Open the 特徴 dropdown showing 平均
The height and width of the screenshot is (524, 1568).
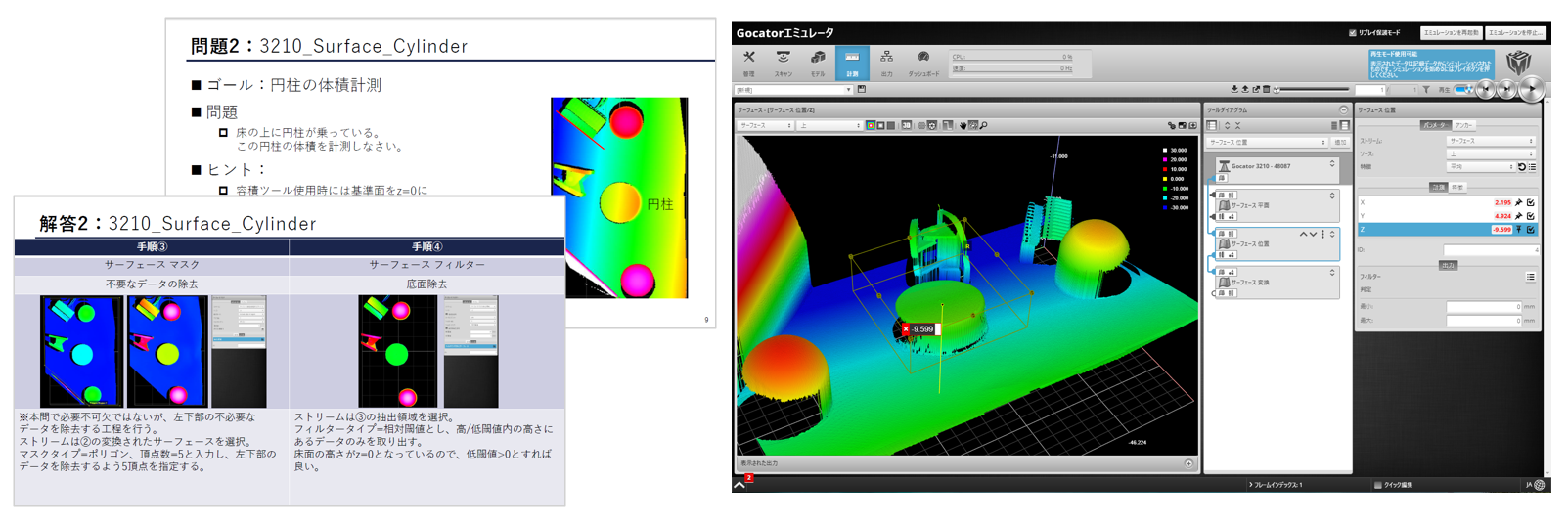pyautogui.click(x=1481, y=167)
